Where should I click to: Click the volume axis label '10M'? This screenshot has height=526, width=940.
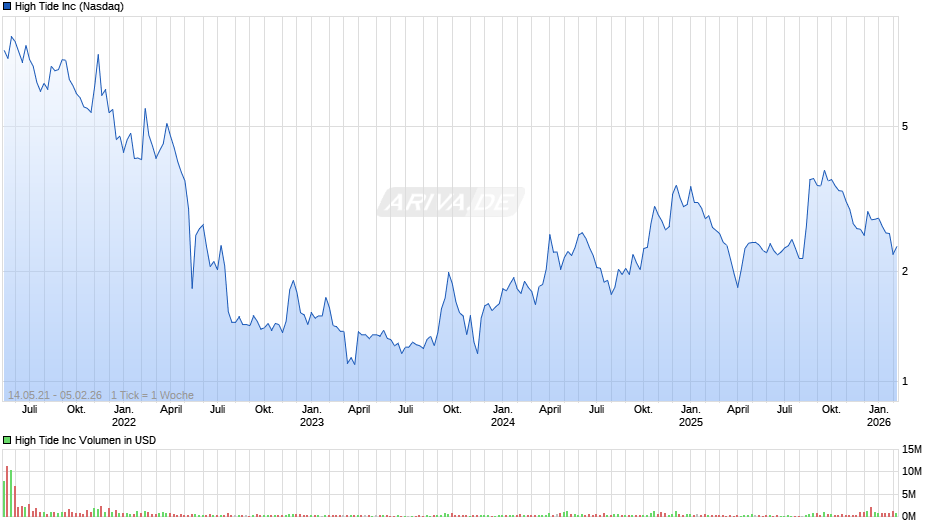(x=912, y=471)
